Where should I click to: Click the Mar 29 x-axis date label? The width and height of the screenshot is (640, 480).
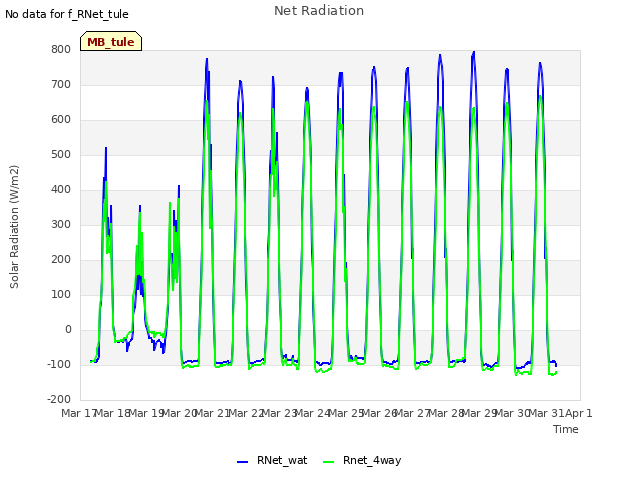tap(480, 413)
